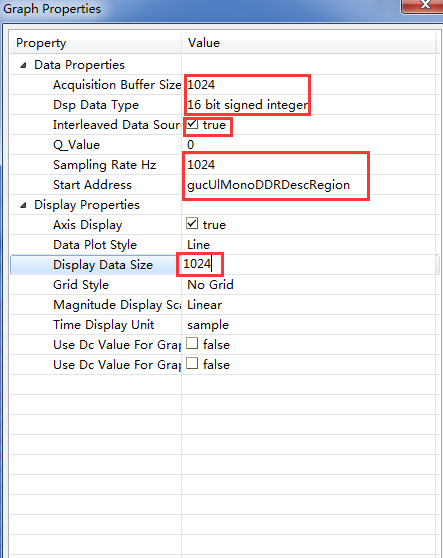The image size is (443, 558).
Task: Close the Graph Properties dialog
Action: (x=424, y=5)
